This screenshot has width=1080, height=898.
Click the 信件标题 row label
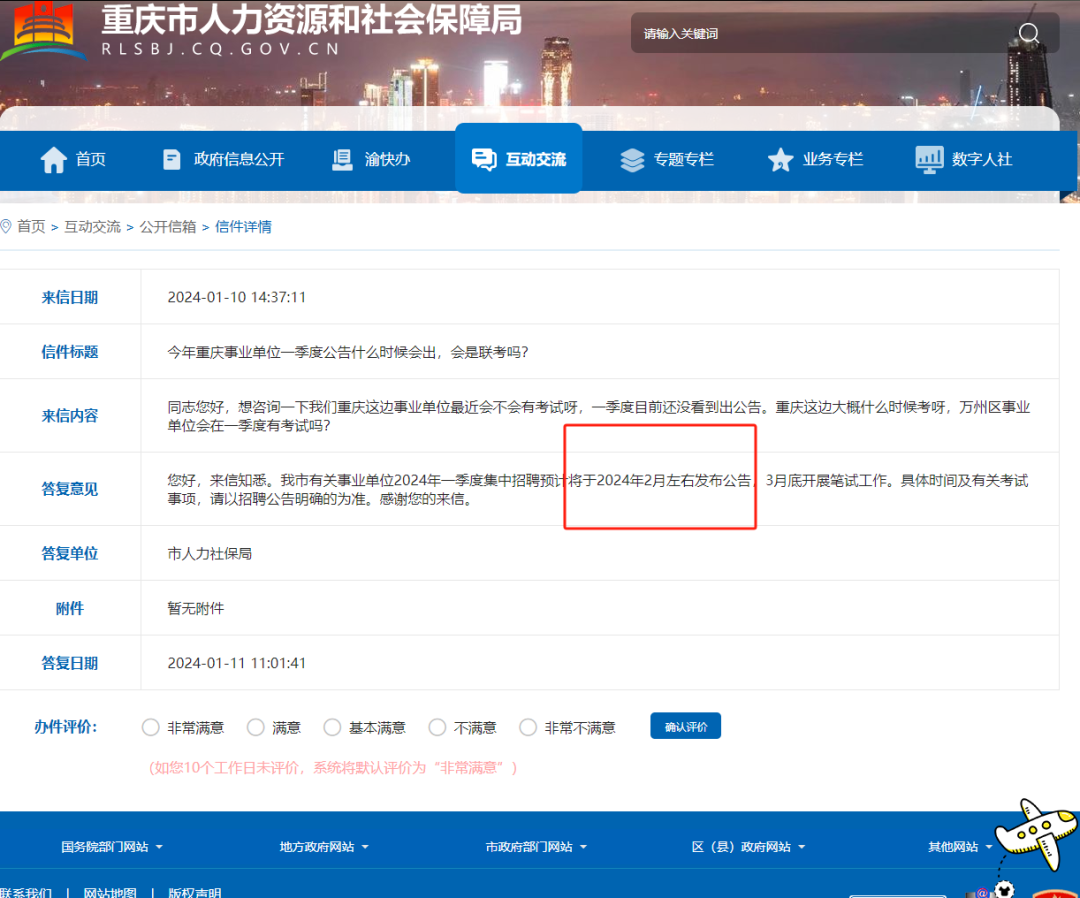(x=70, y=352)
